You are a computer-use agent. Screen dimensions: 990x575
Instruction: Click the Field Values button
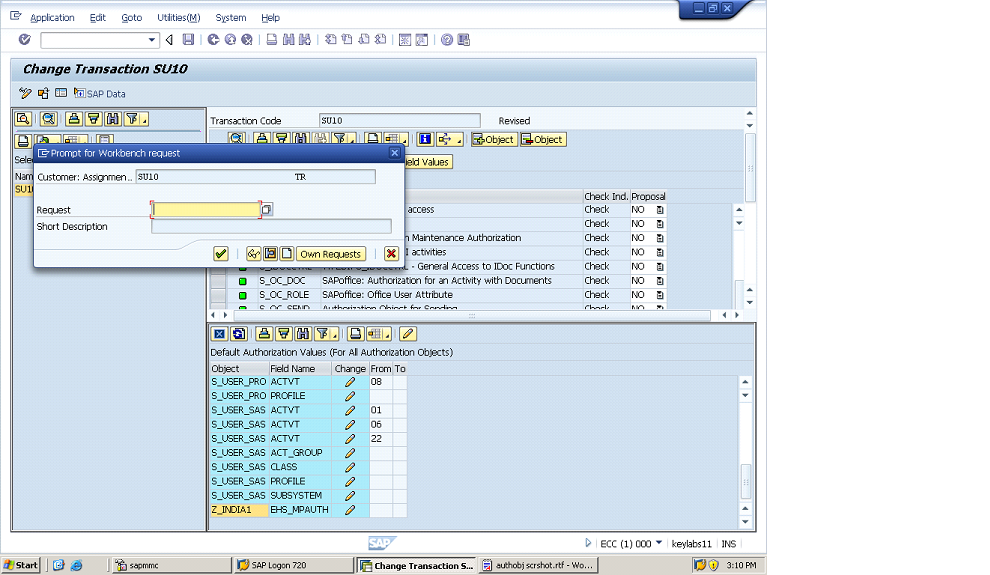[427, 162]
